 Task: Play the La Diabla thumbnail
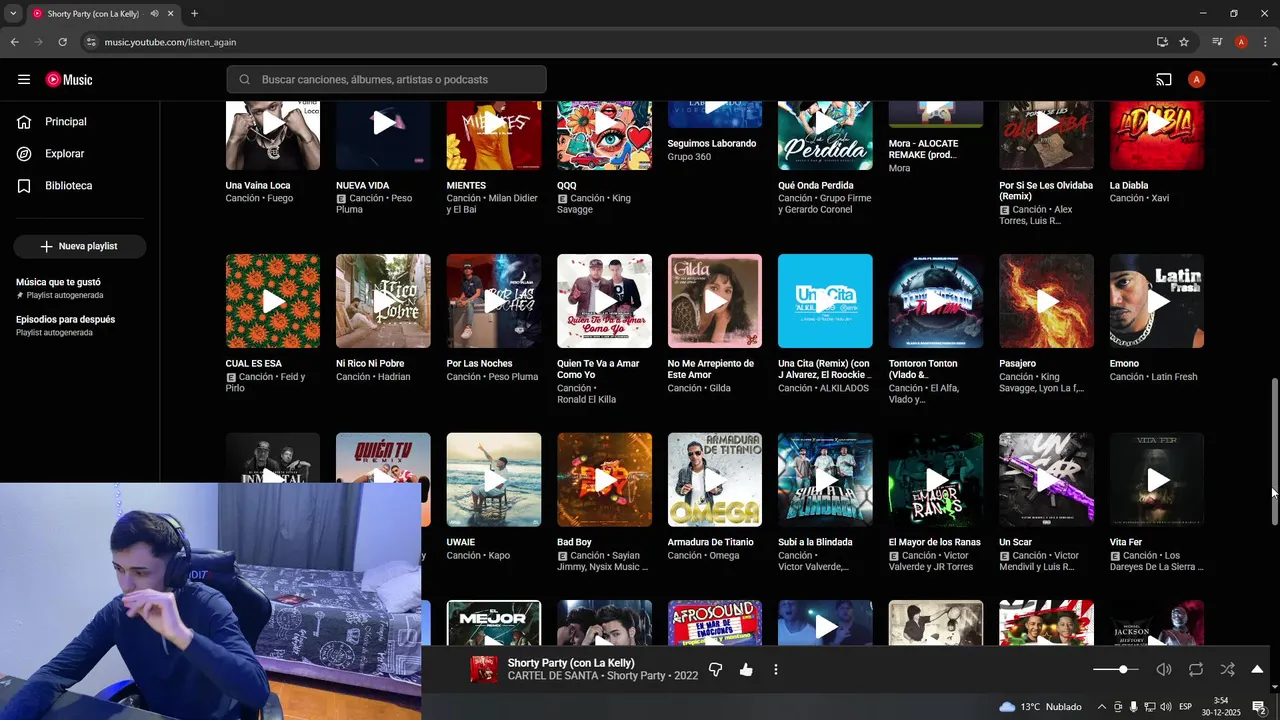point(1157,135)
